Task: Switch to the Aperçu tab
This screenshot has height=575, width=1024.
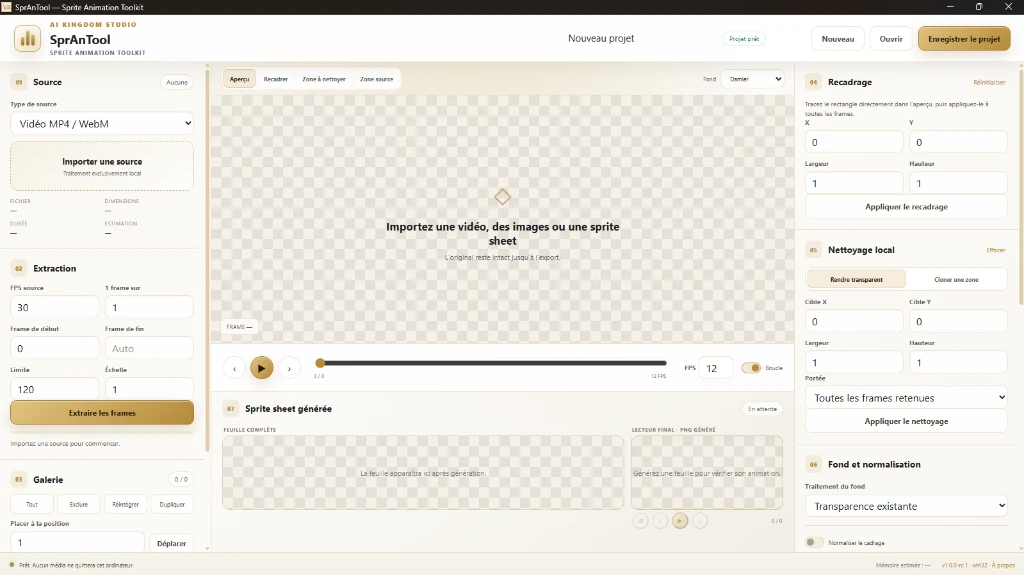Action: (x=240, y=79)
